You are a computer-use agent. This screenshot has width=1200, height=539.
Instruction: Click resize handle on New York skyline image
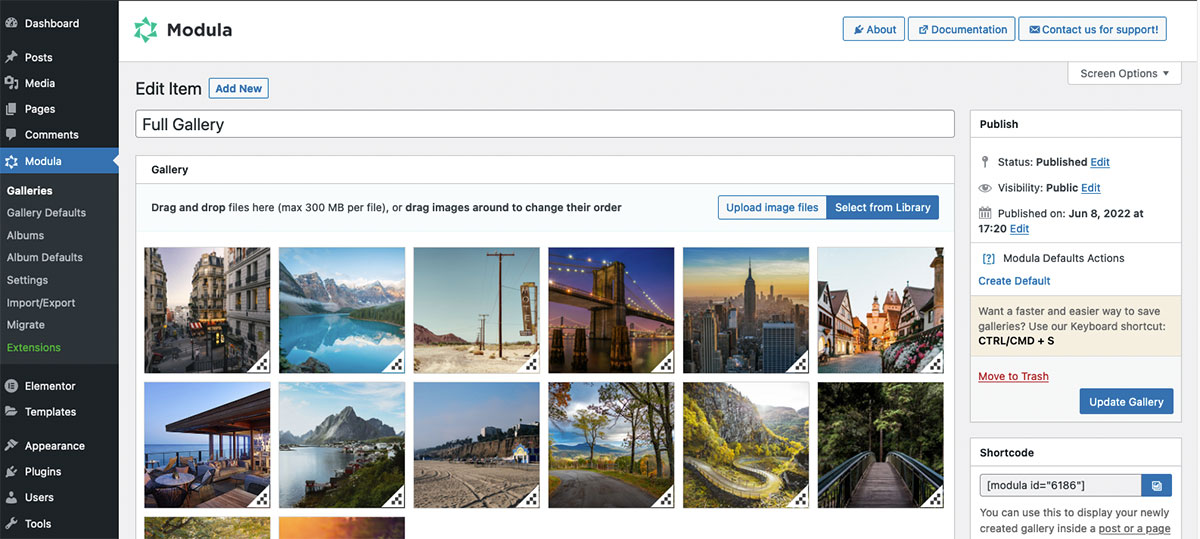coord(800,364)
